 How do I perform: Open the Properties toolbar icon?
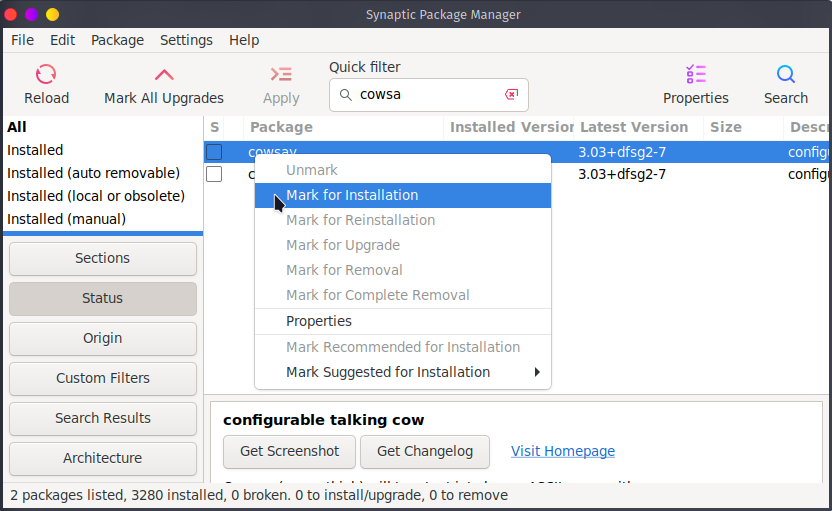click(696, 74)
